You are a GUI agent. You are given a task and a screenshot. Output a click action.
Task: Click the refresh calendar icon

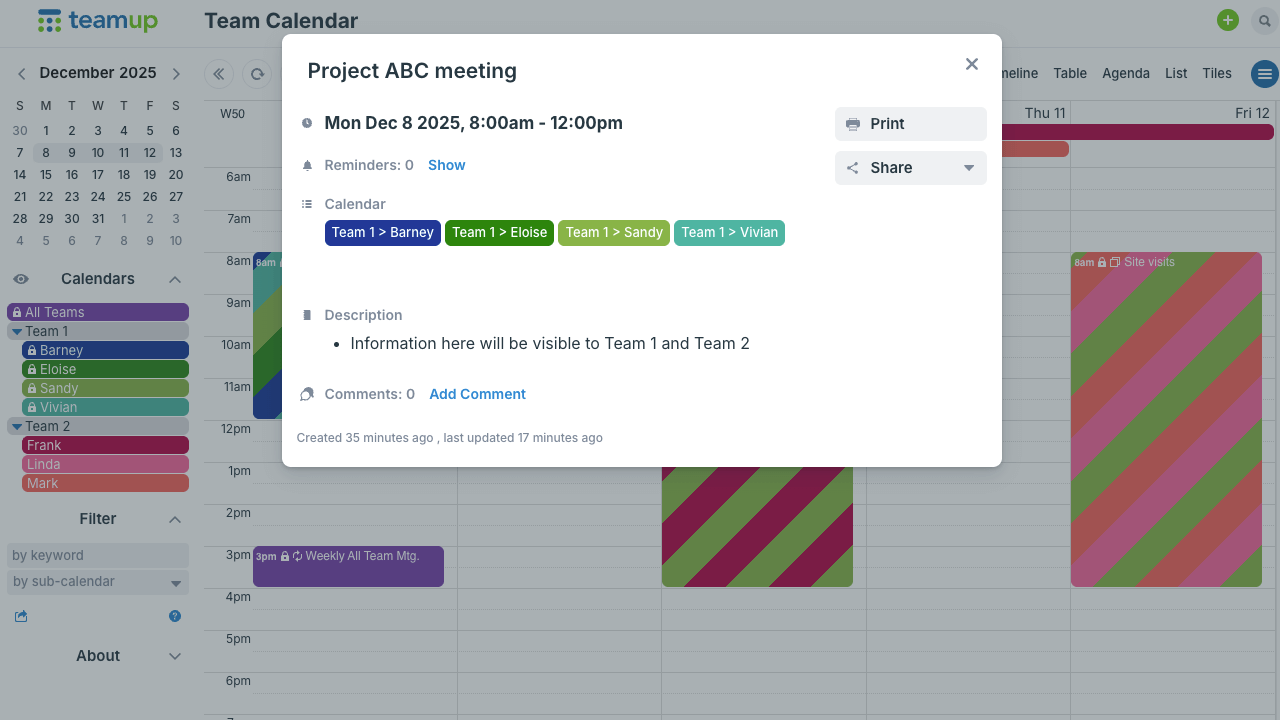(x=257, y=73)
